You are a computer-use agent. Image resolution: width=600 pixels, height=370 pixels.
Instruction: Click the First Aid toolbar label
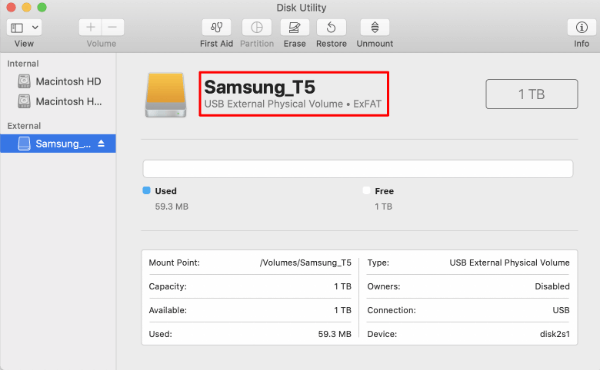[216, 44]
